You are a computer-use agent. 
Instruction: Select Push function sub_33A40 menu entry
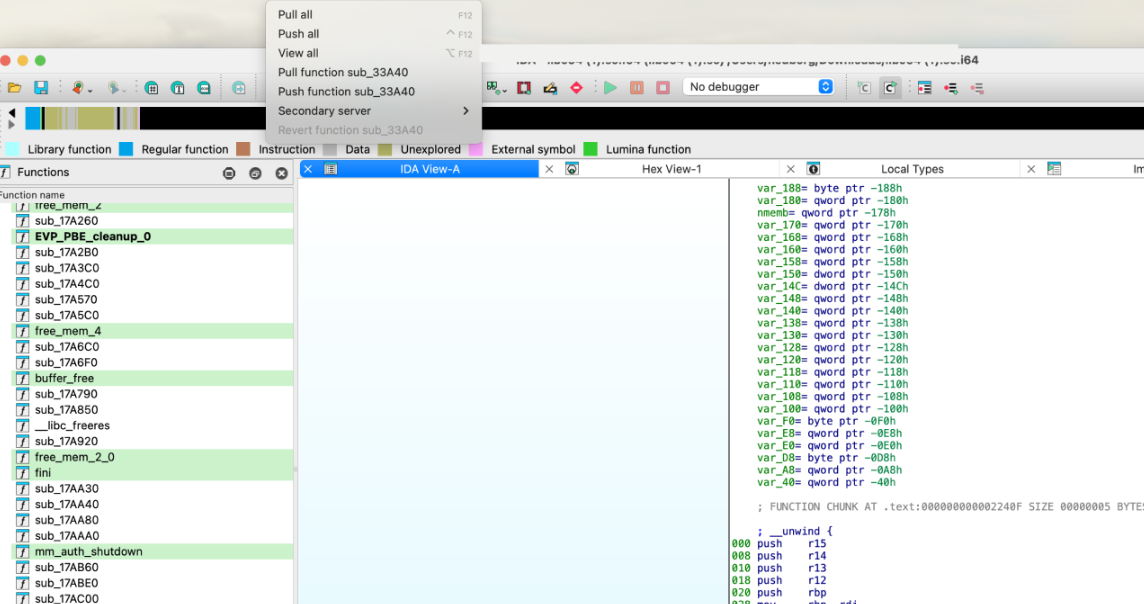[x=346, y=92]
